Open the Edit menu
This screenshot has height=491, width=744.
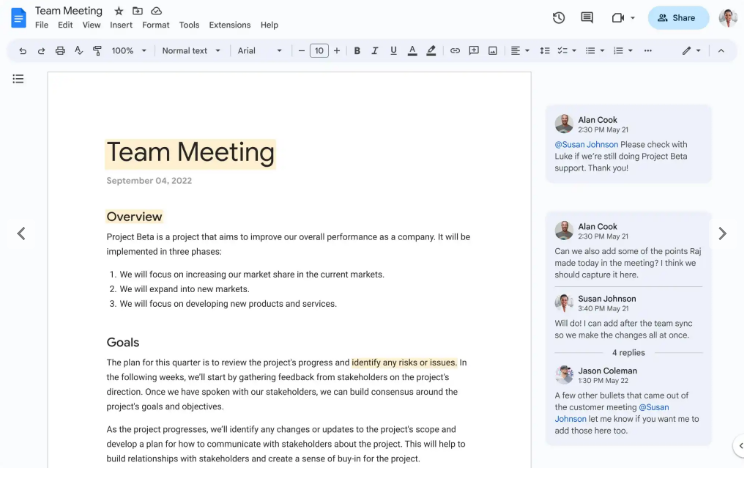65,25
